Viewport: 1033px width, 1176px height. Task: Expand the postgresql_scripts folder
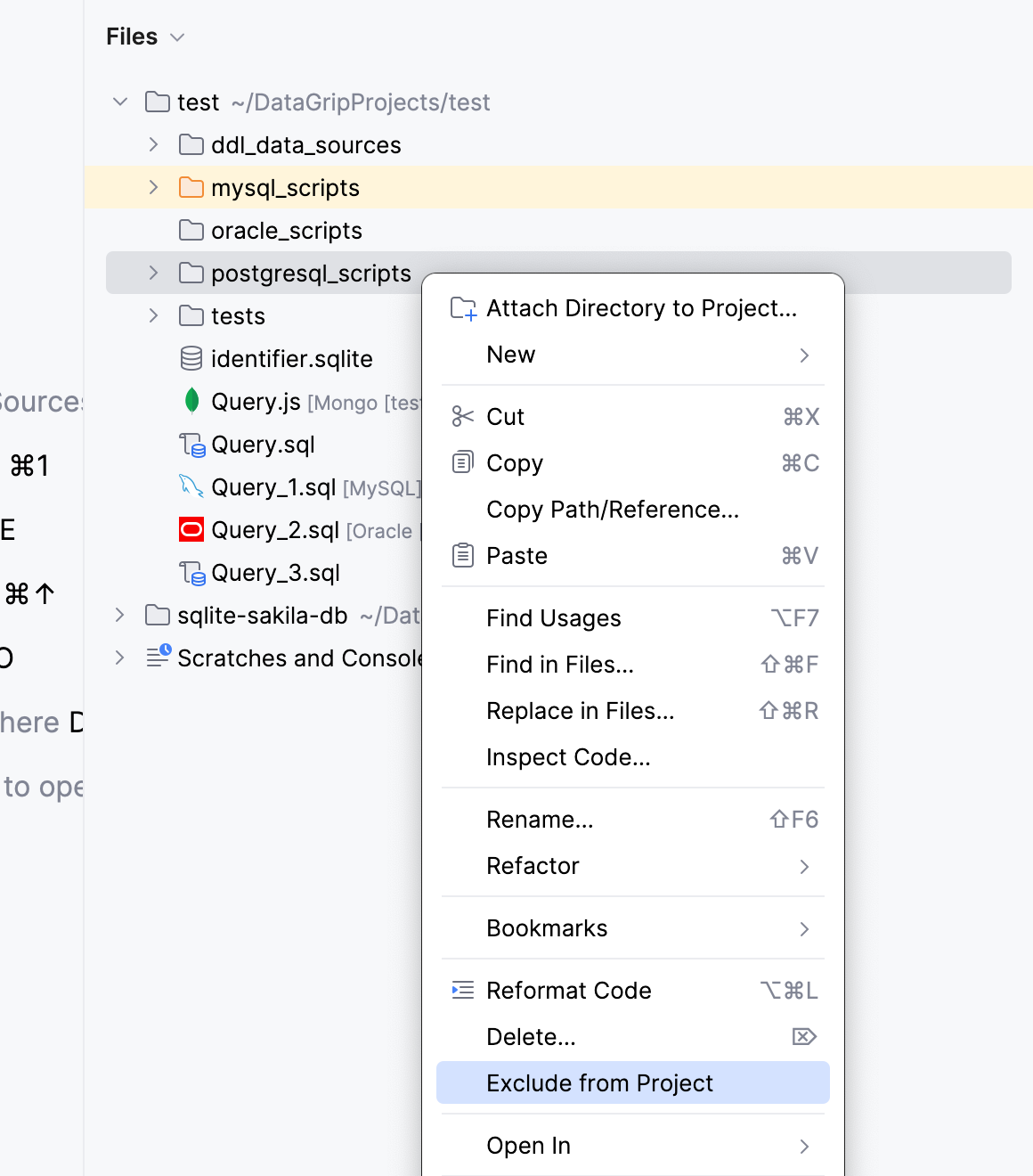click(x=152, y=273)
